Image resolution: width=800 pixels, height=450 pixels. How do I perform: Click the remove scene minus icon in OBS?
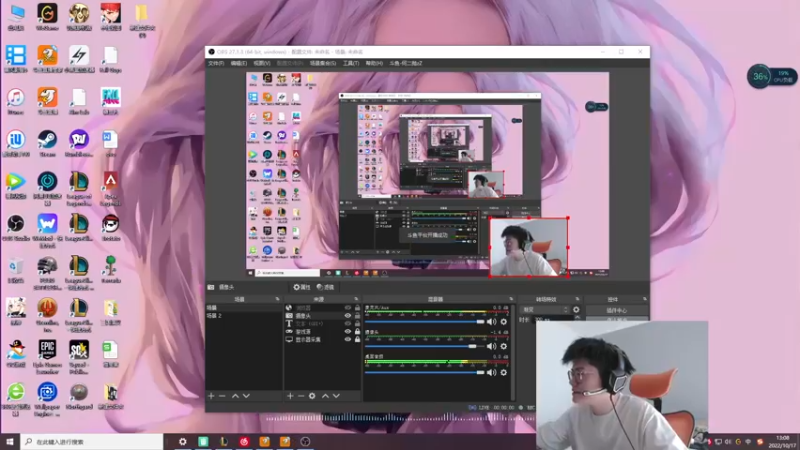[x=222, y=396]
